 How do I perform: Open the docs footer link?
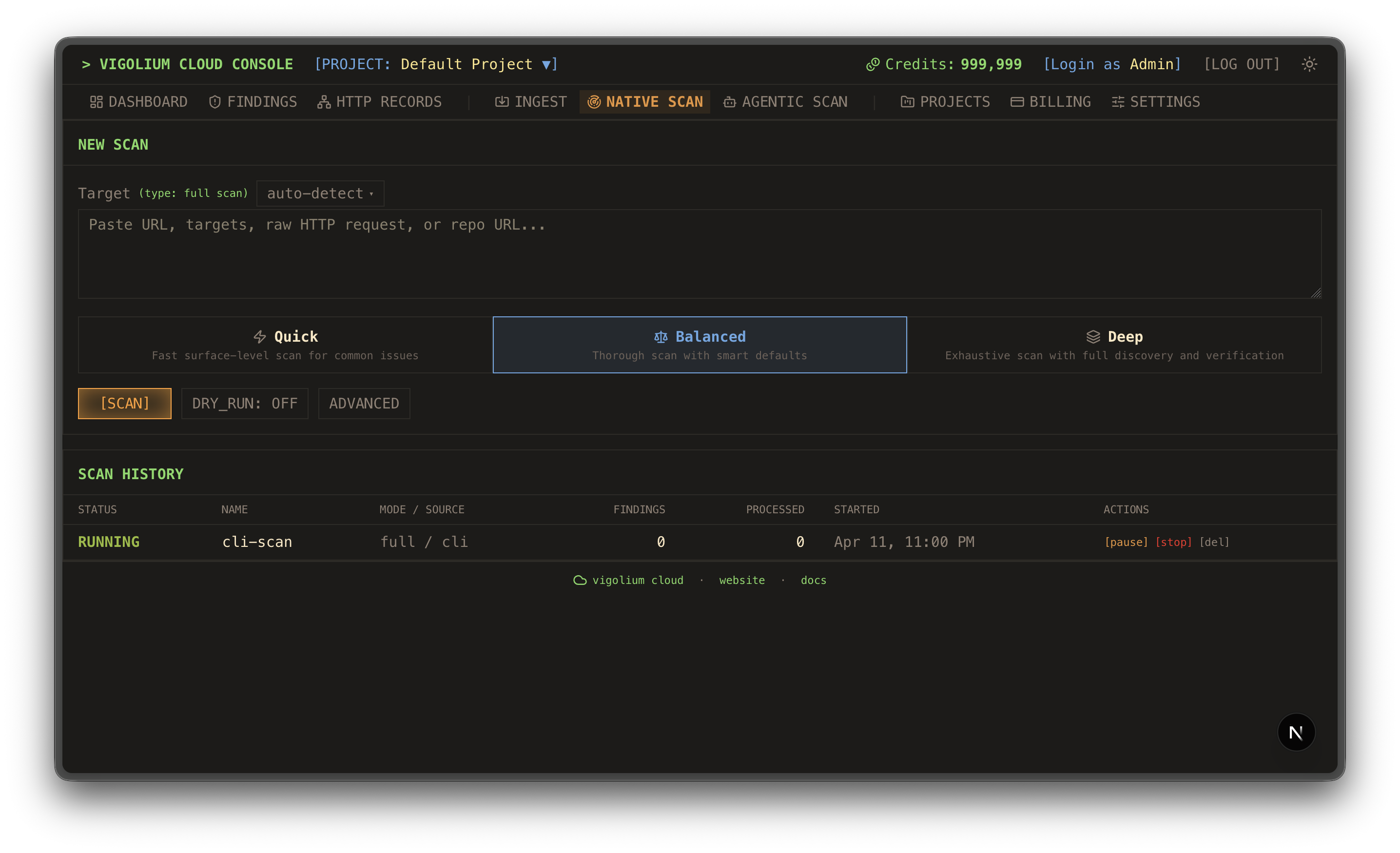coord(813,580)
